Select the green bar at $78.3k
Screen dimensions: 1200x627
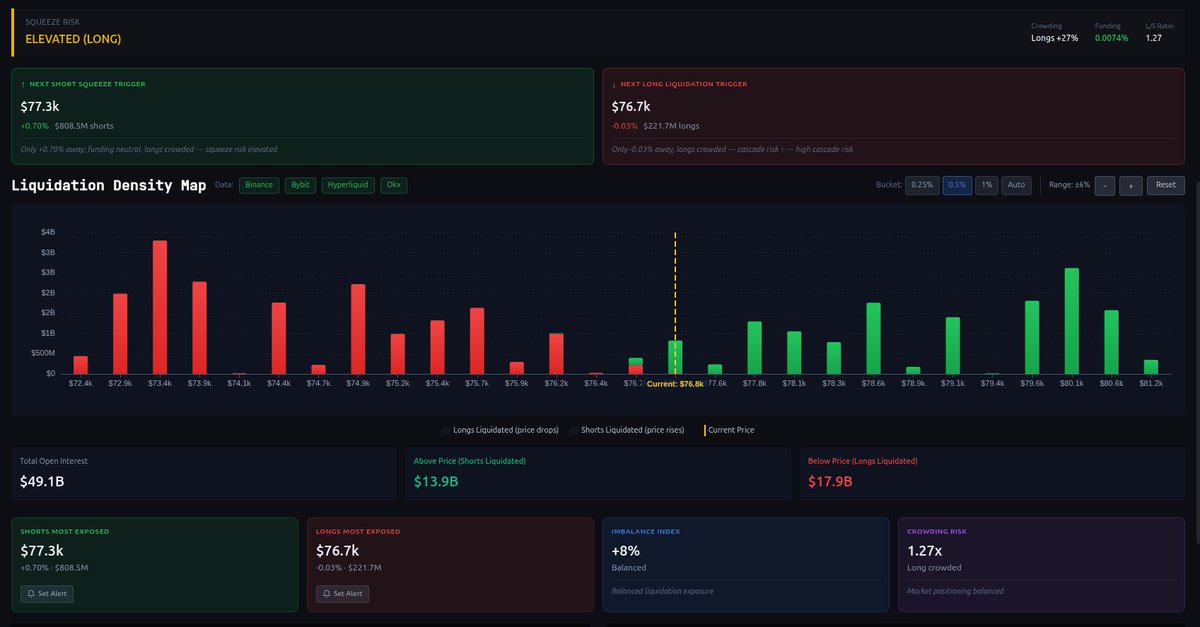[834, 358]
